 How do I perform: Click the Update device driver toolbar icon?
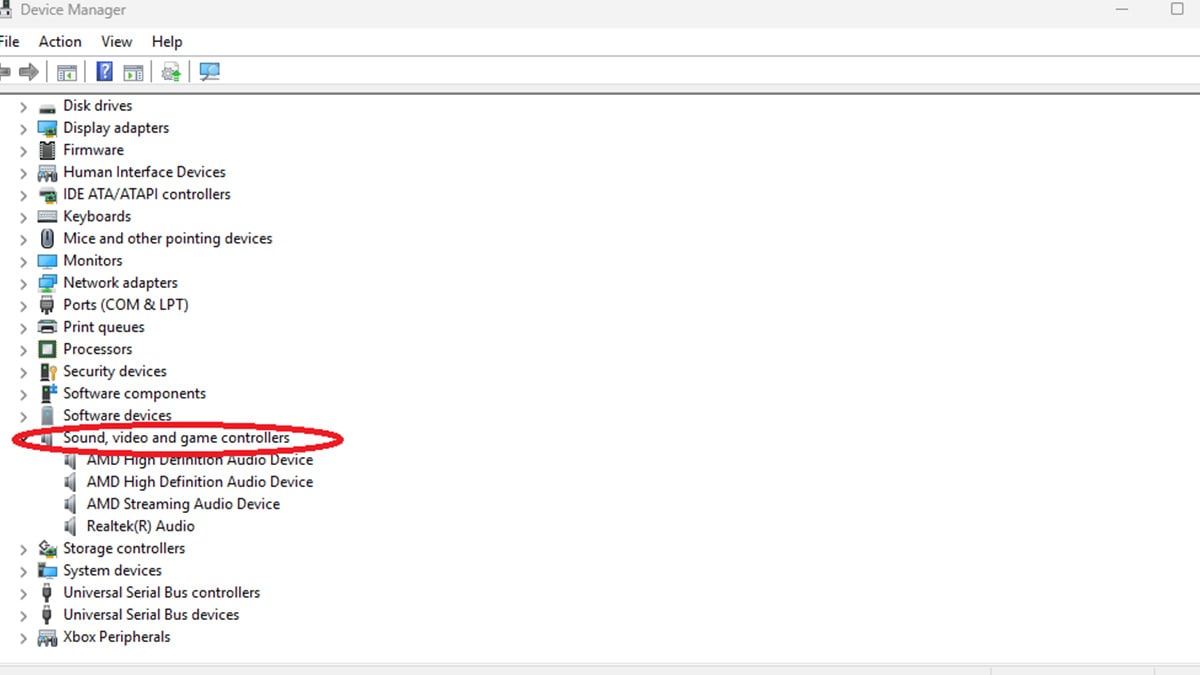pyautogui.click(x=171, y=72)
